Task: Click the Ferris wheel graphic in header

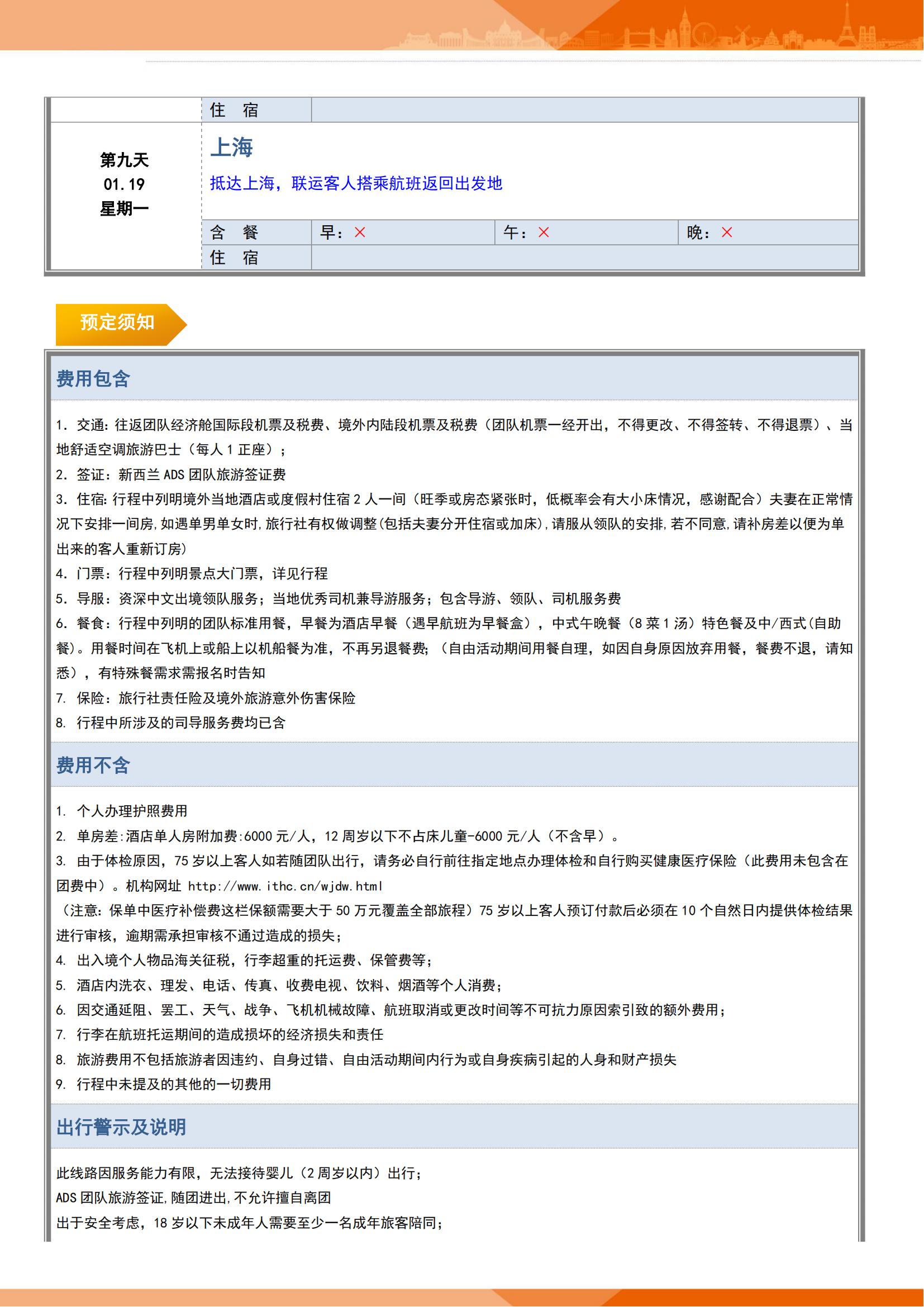Action: [704, 33]
